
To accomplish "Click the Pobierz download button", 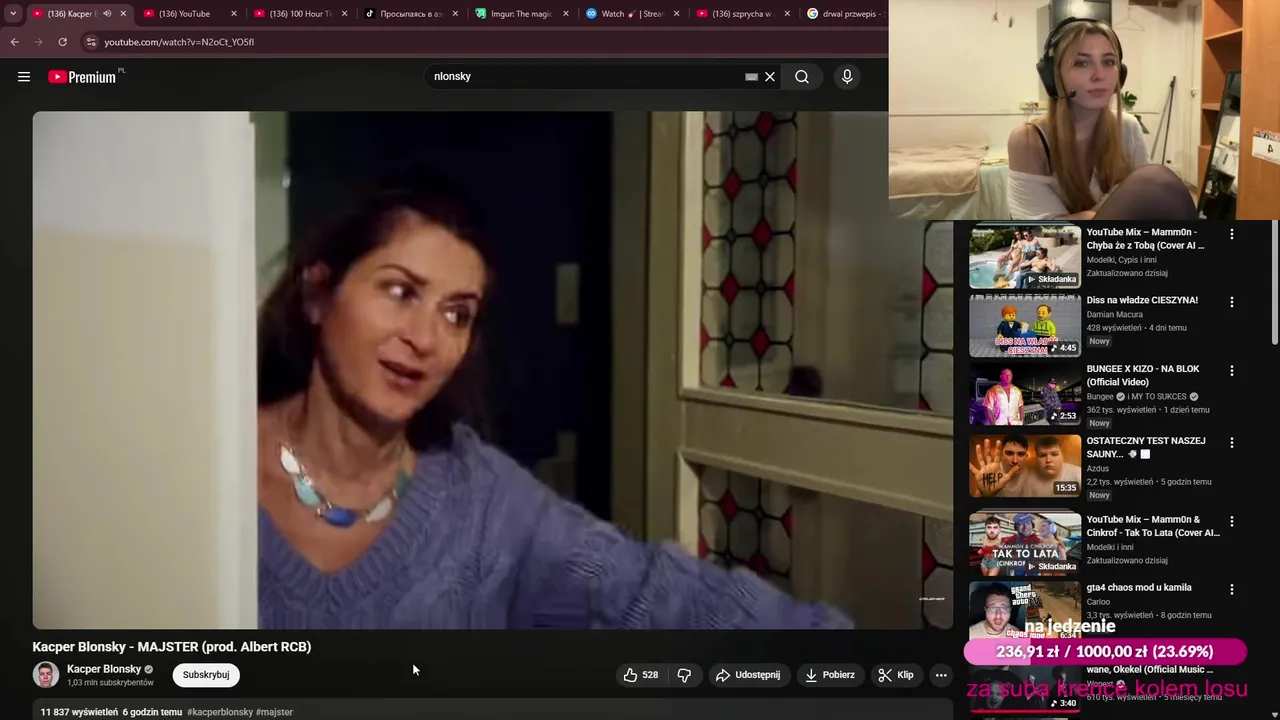I will (x=830, y=675).
